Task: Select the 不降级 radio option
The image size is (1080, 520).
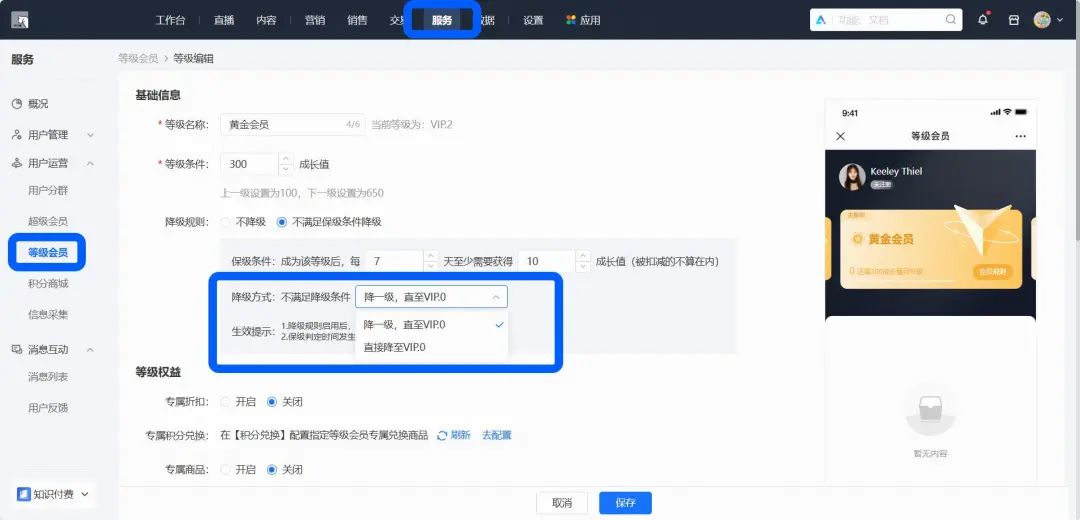Action: [x=225, y=222]
